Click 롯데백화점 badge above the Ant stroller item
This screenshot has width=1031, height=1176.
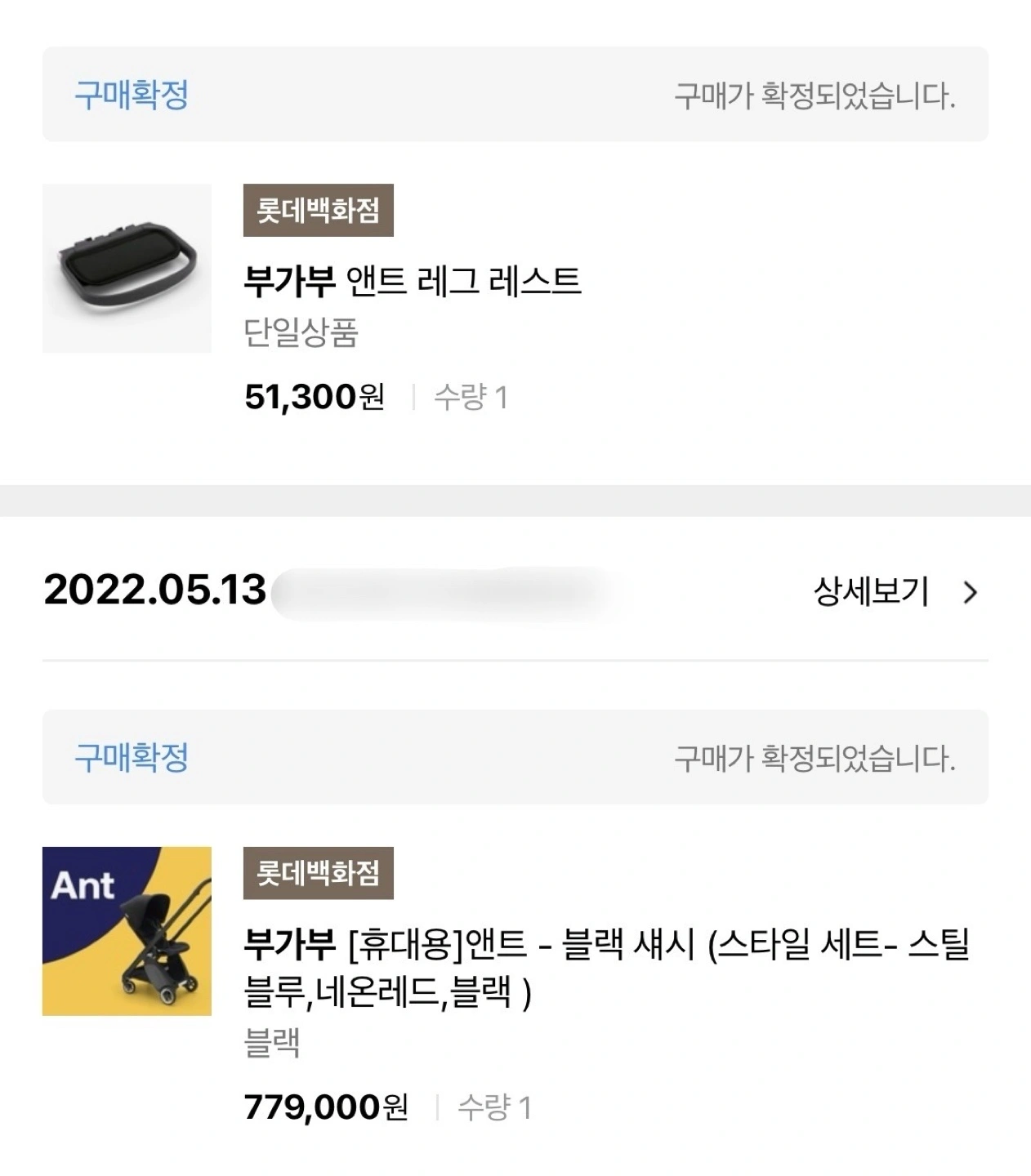[x=318, y=873]
